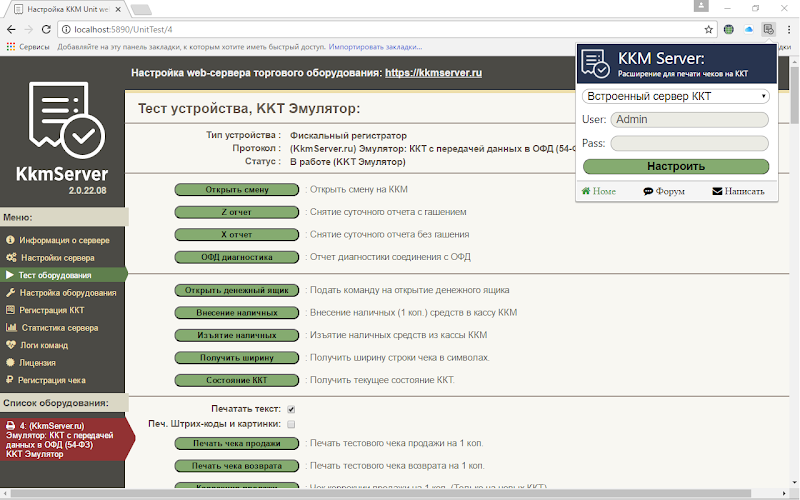Open Сервисы apps shortcut

(x=28, y=47)
